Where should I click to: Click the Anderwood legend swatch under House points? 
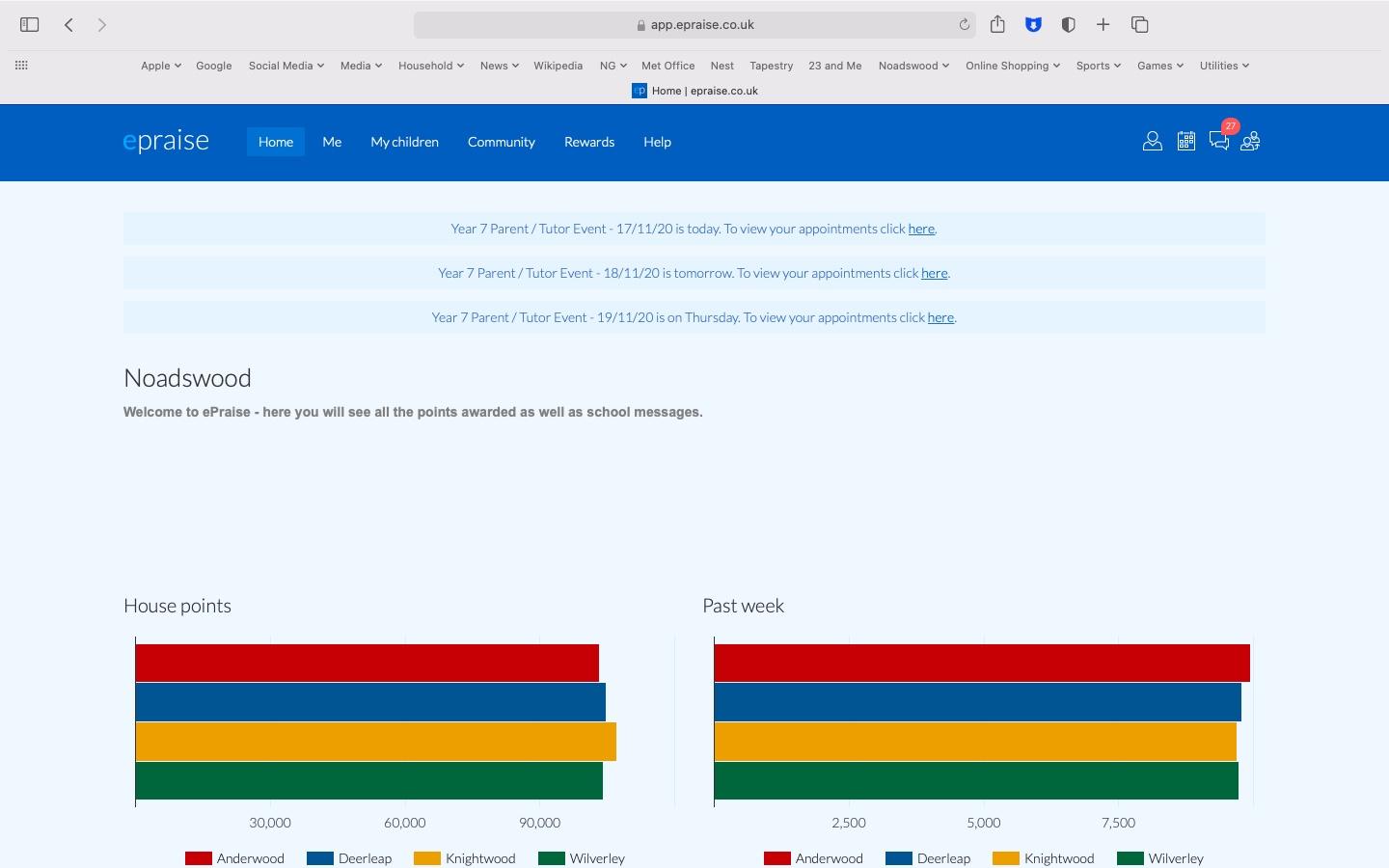[x=198, y=858]
